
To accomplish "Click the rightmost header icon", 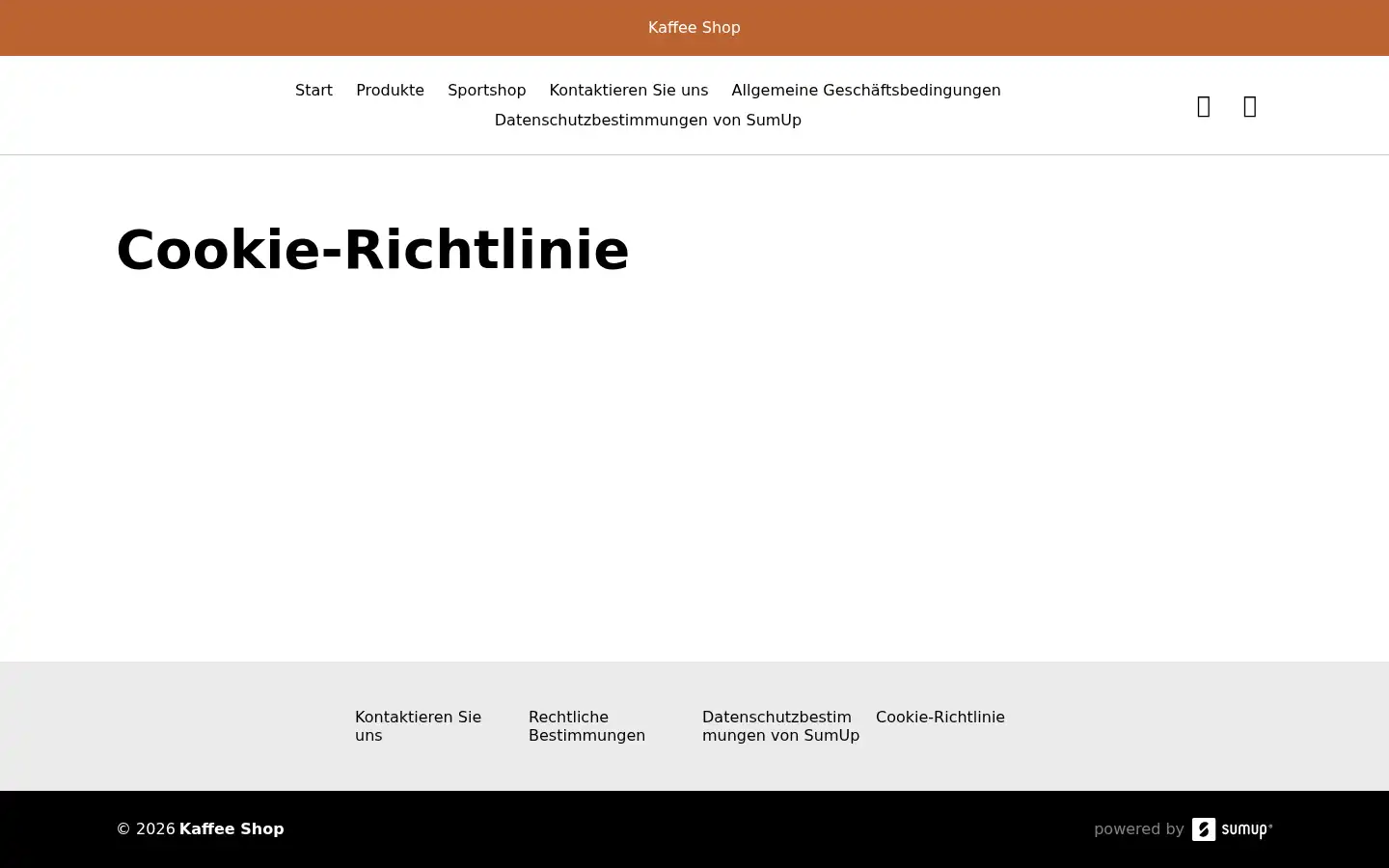I will tap(1250, 106).
